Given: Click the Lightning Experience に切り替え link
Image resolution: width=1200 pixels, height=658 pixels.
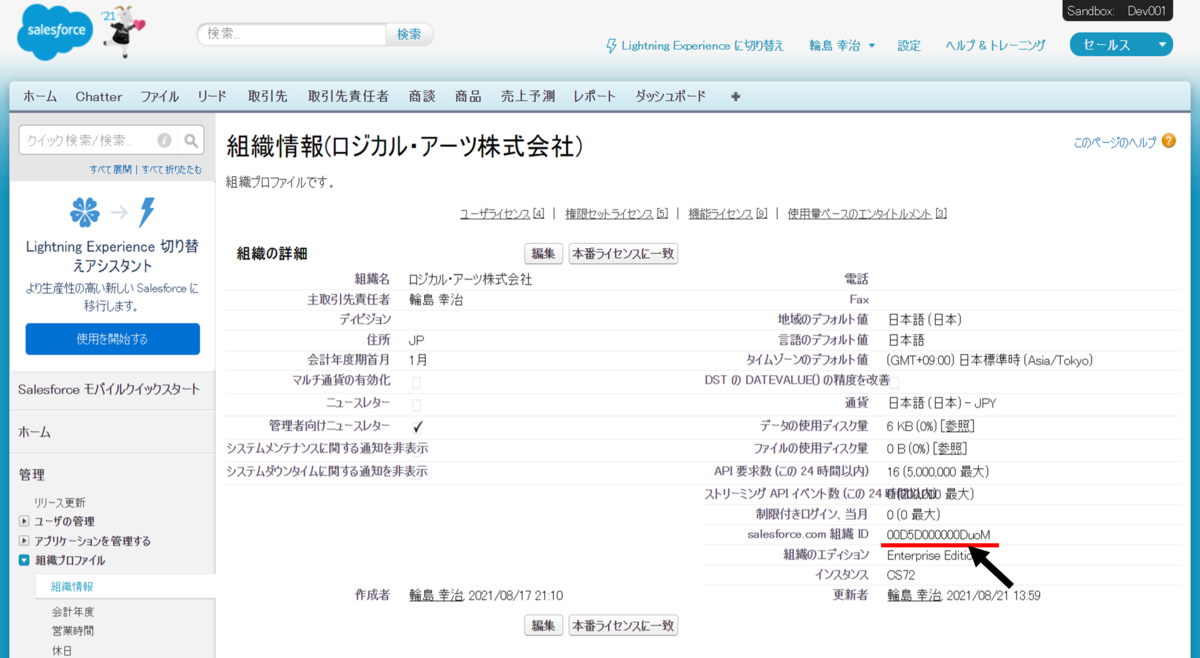Looking at the screenshot, I should [703, 46].
